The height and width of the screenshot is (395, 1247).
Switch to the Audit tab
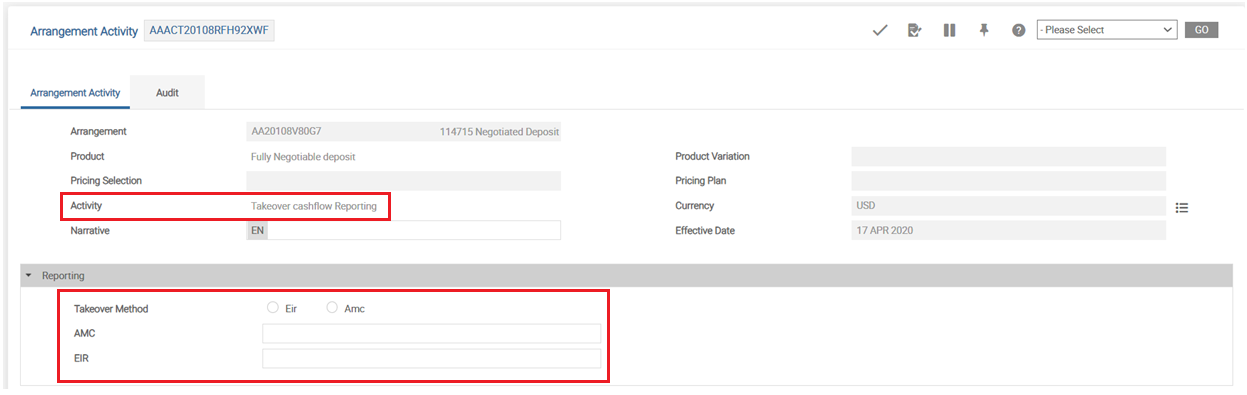coord(167,92)
